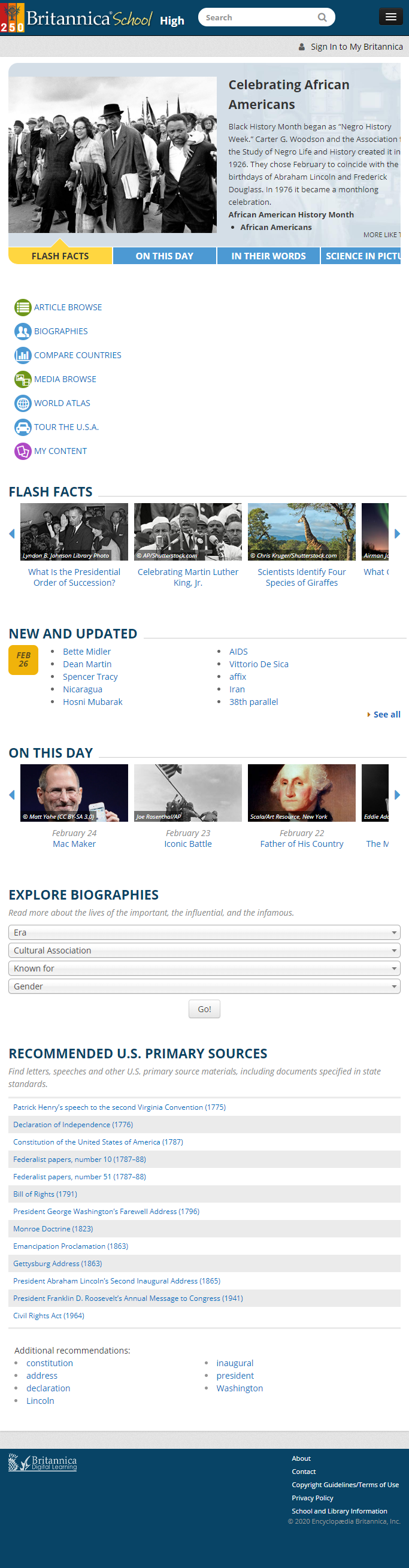Viewport: 409px width, 1568px height.
Task: Open Scientists Identify Four Species of Giraffes
Action: [301, 577]
